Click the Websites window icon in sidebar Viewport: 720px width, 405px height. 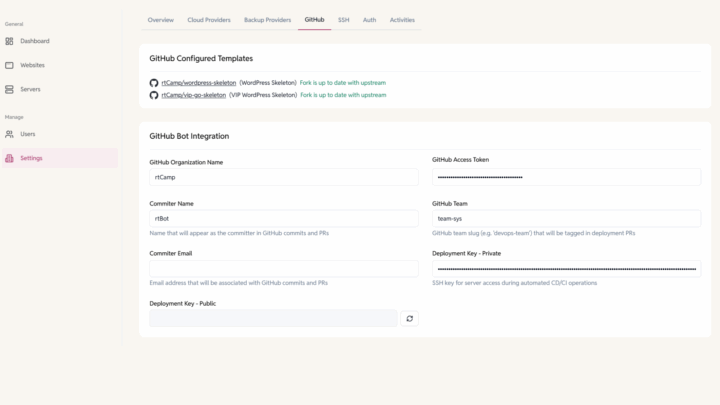(9, 65)
